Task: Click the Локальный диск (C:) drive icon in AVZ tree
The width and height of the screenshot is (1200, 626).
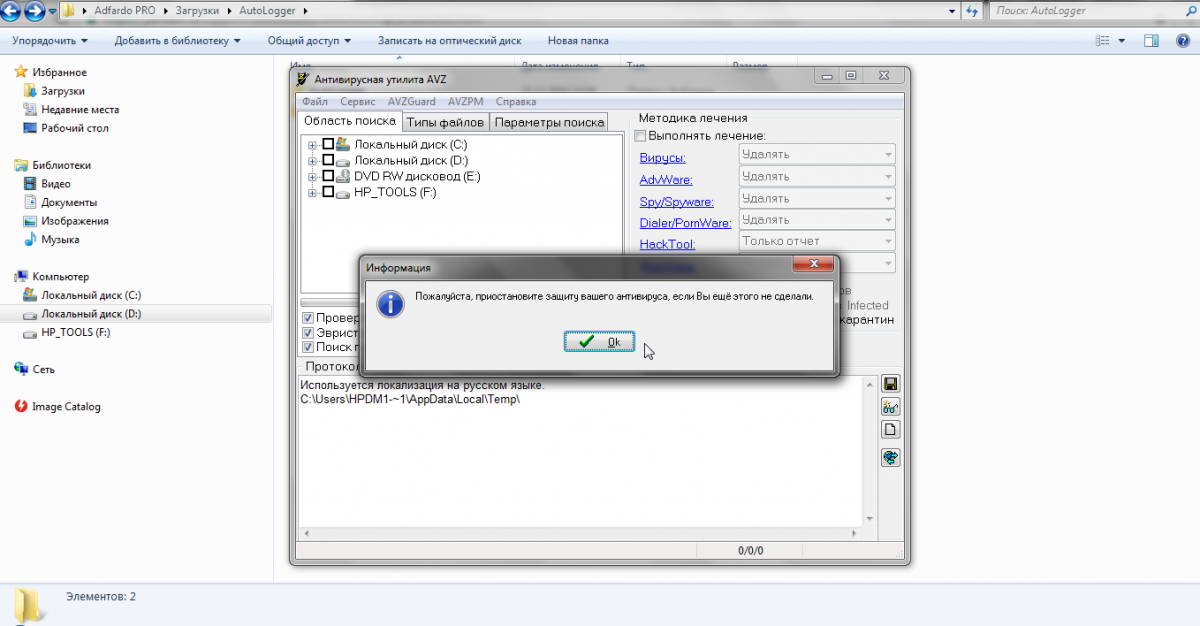Action: pyautogui.click(x=343, y=144)
